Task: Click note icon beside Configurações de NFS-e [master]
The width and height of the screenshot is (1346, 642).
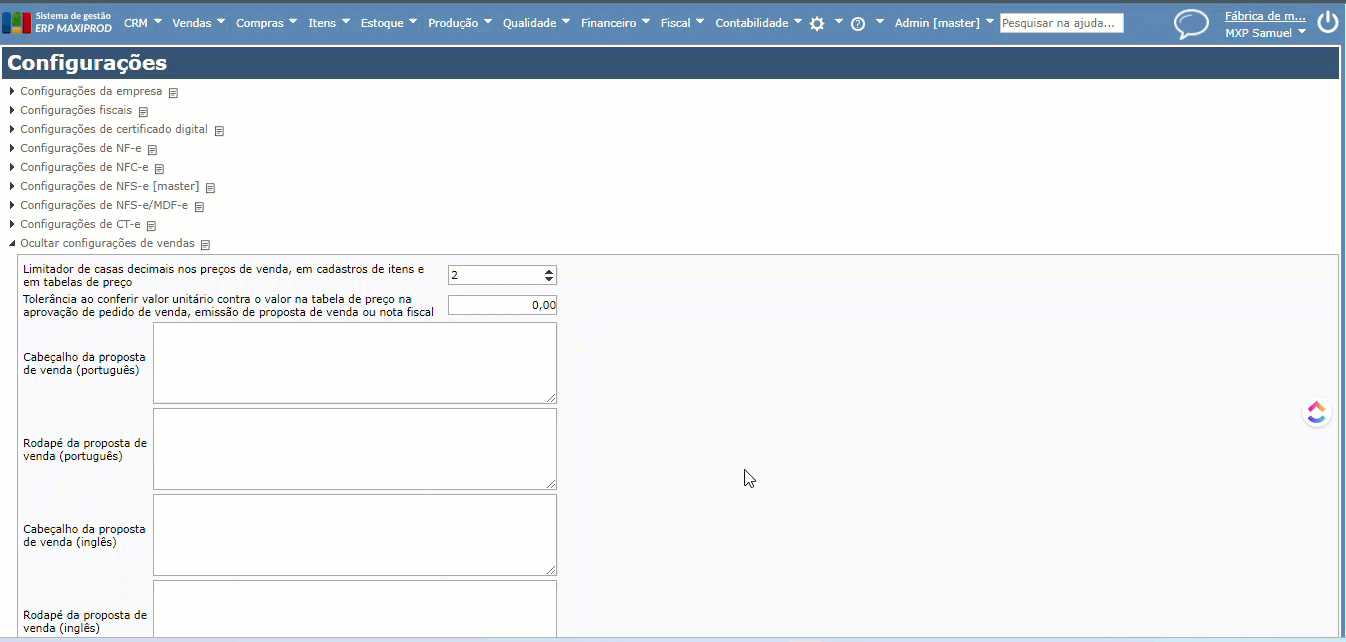Action: pos(210,187)
